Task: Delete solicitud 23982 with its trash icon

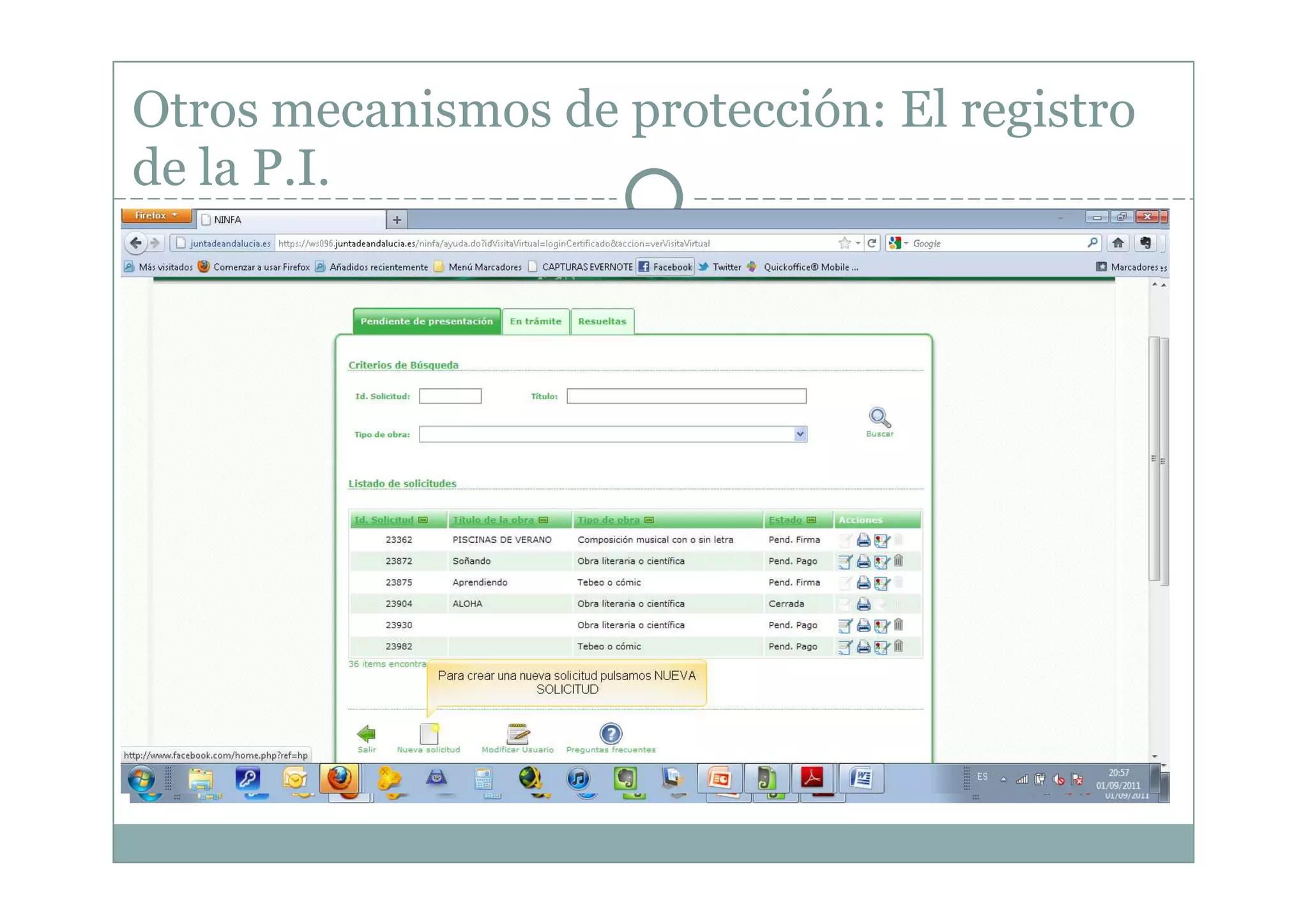Action: 899,646
